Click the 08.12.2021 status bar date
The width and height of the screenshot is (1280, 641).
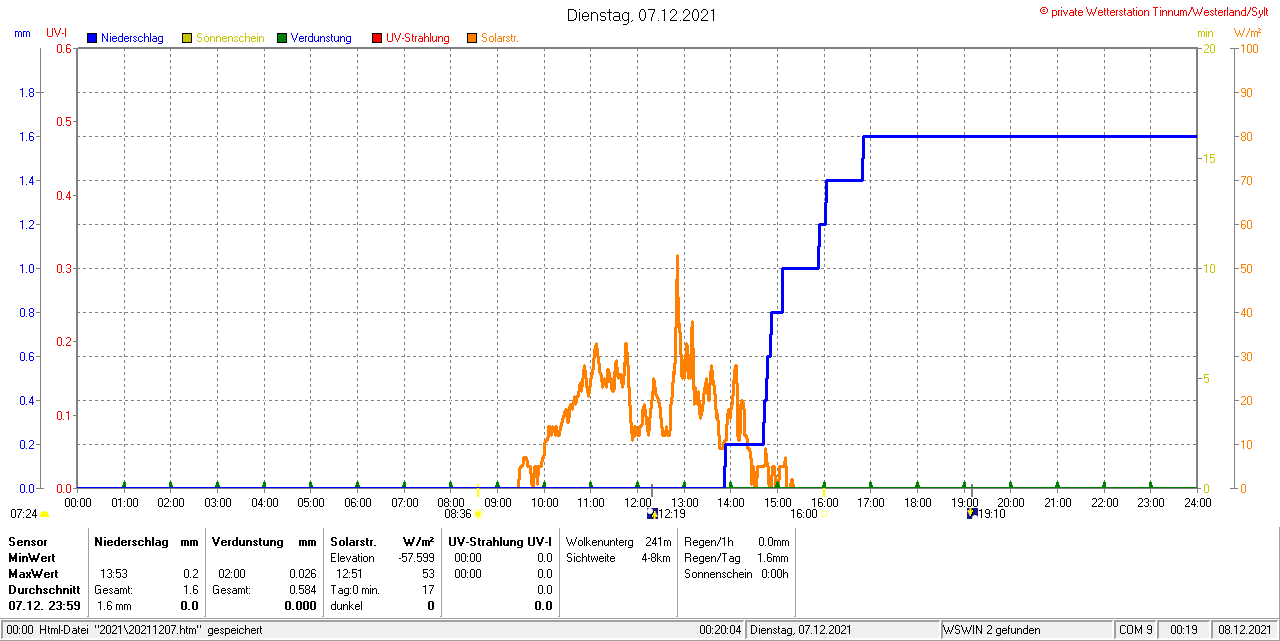click(1245, 630)
